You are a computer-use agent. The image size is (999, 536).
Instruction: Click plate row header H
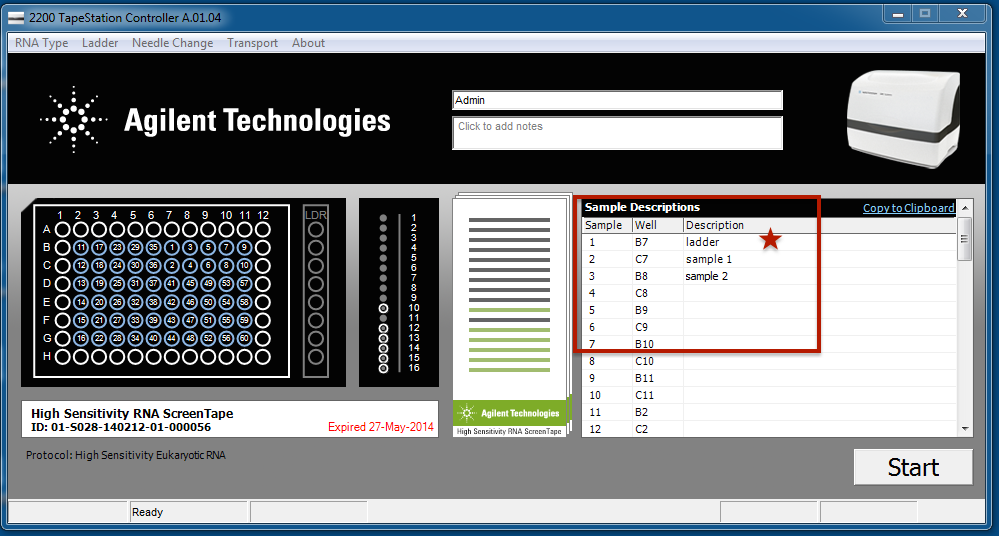coord(47,356)
